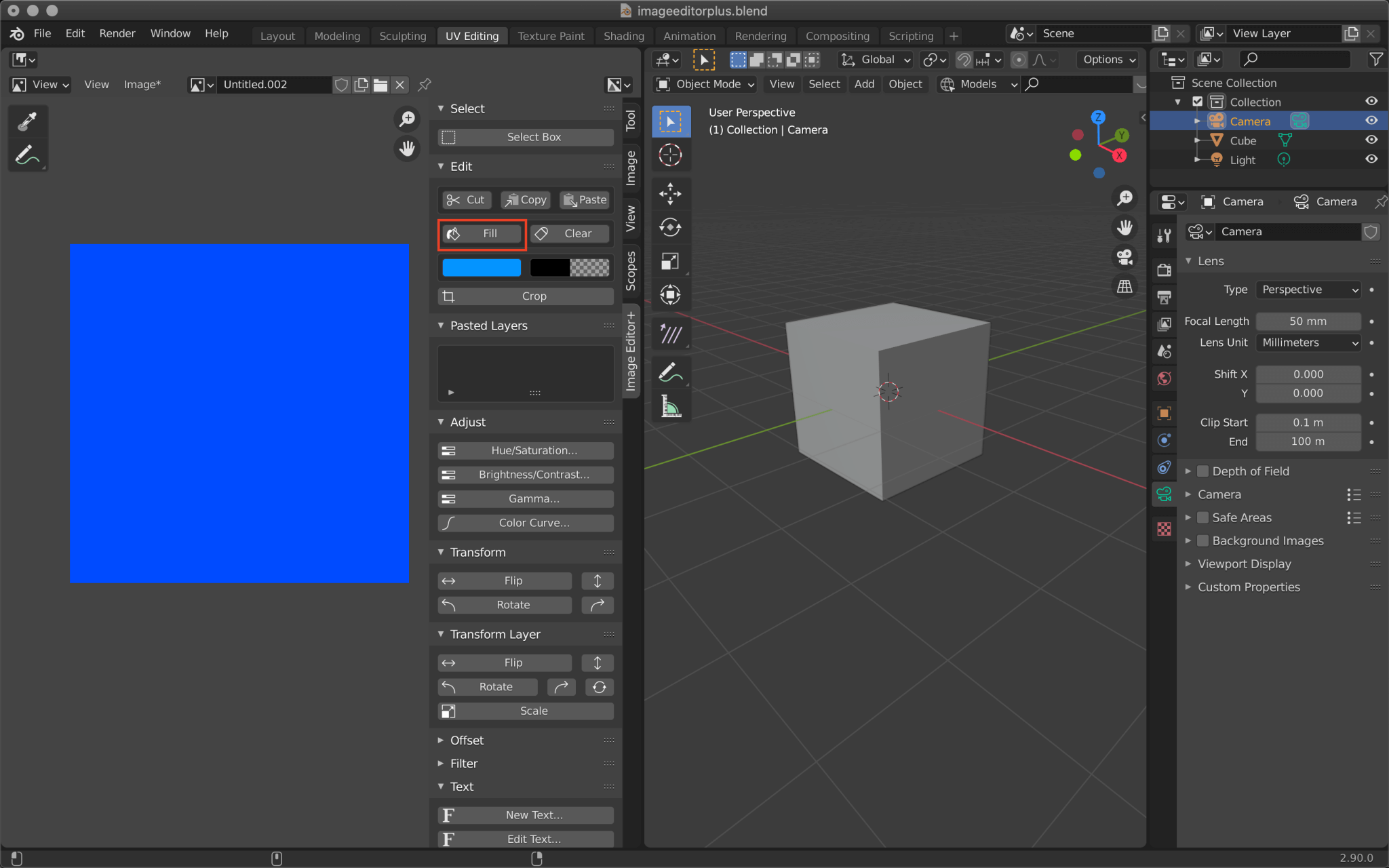Viewport: 1389px width, 868px height.
Task: Hide the Cube in the outliner
Action: 1371,140
